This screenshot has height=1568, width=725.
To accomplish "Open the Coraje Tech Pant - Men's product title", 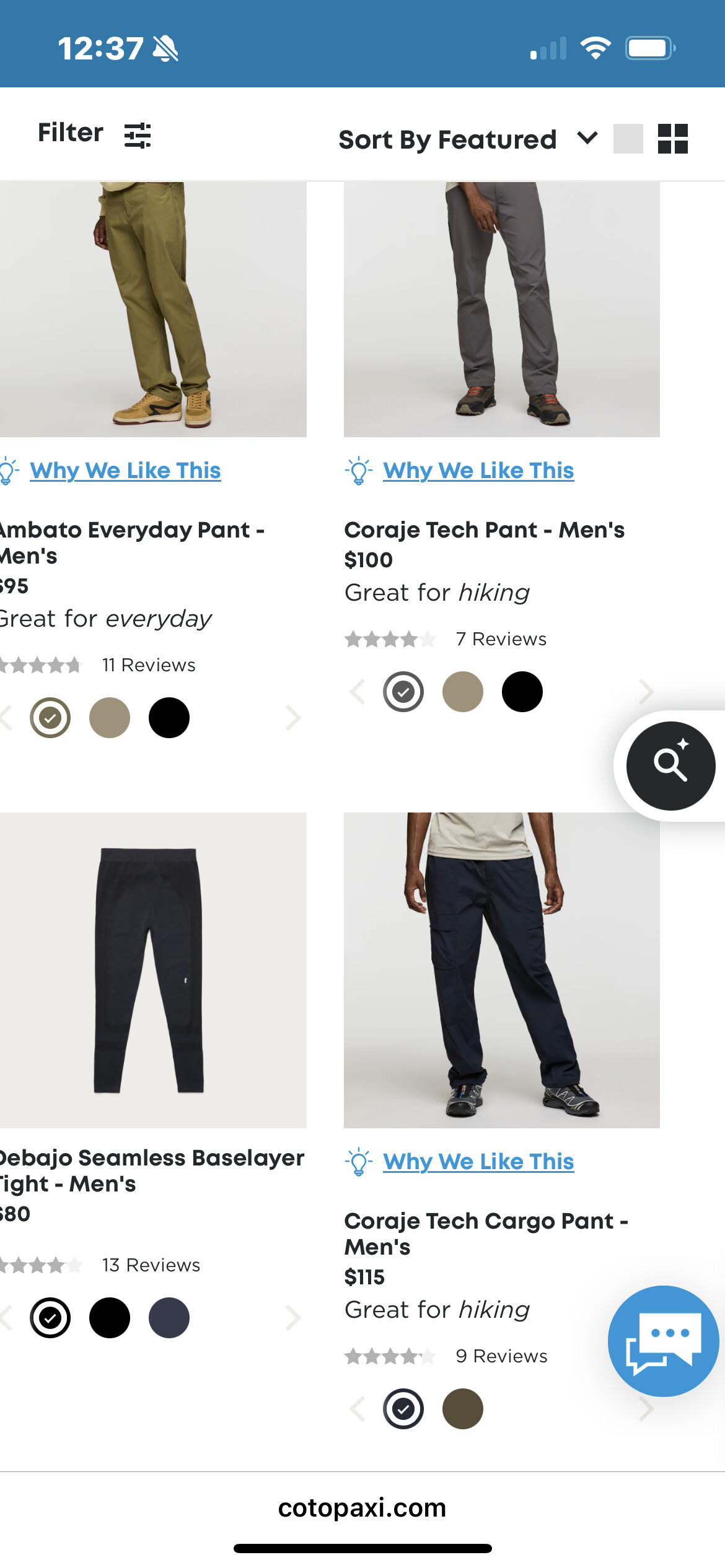I will pyautogui.click(x=484, y=530).
